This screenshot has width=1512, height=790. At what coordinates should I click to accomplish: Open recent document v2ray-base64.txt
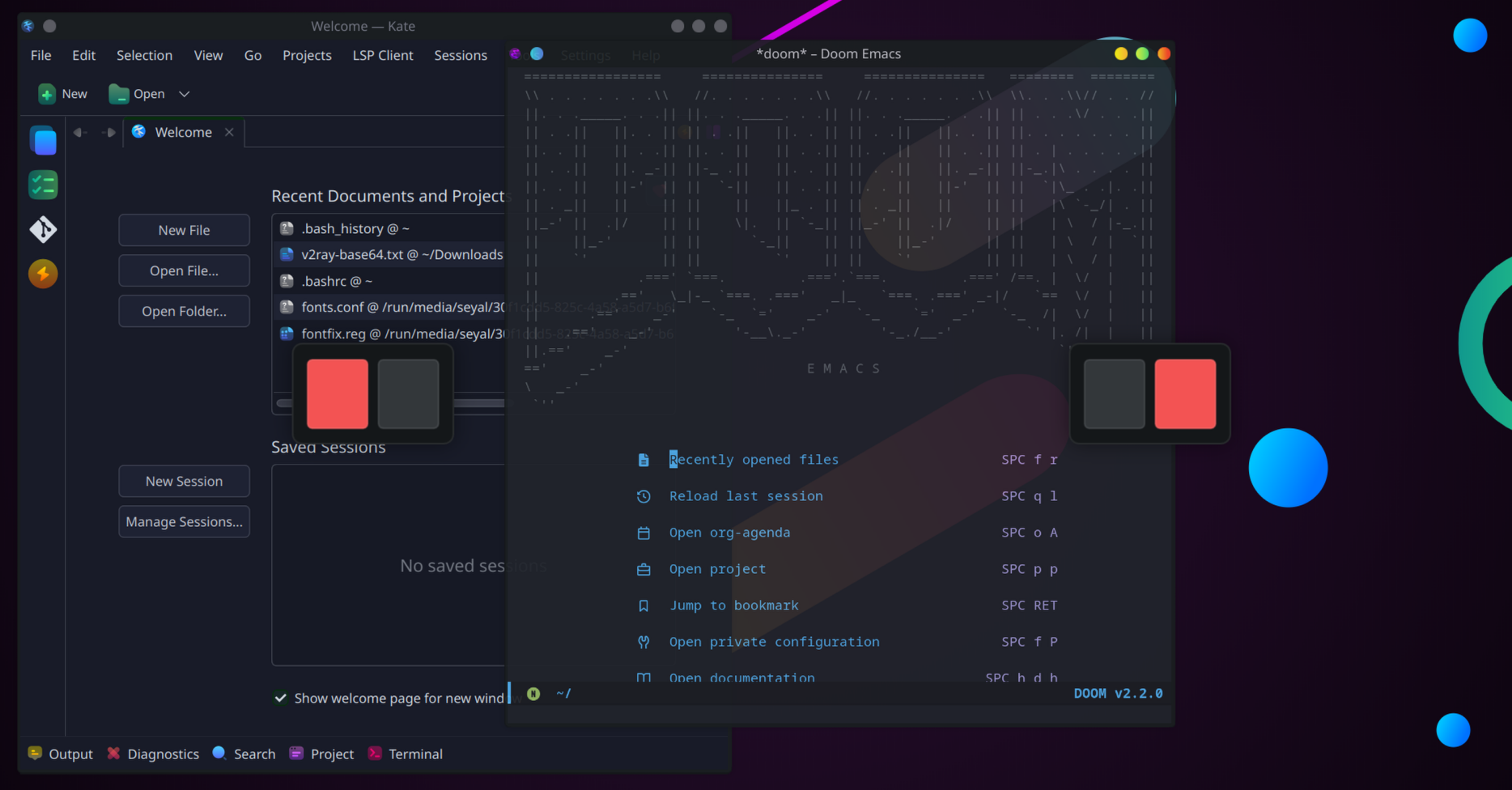[x=389, y=255]
